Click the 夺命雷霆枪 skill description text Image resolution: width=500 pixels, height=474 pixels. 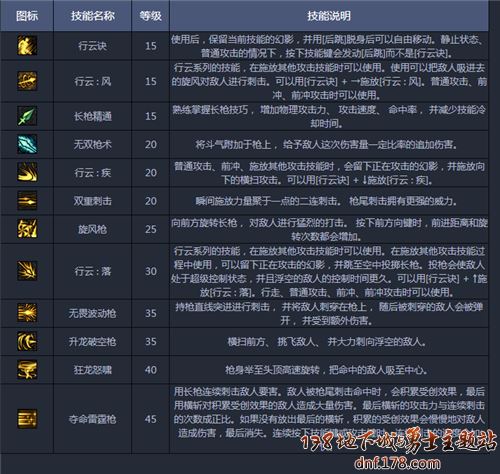click(x=329, y=413)
